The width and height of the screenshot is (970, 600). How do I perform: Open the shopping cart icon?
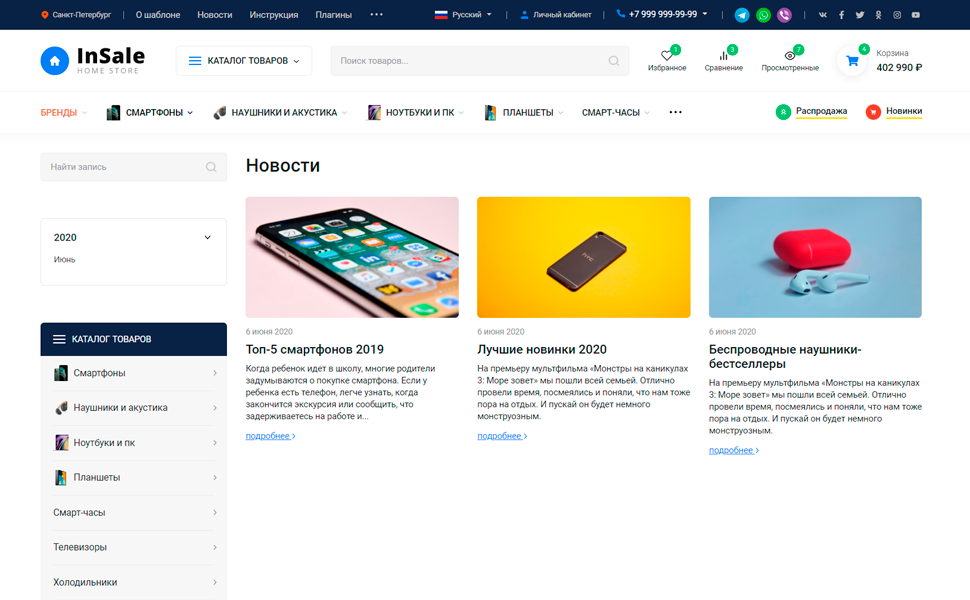852,61
